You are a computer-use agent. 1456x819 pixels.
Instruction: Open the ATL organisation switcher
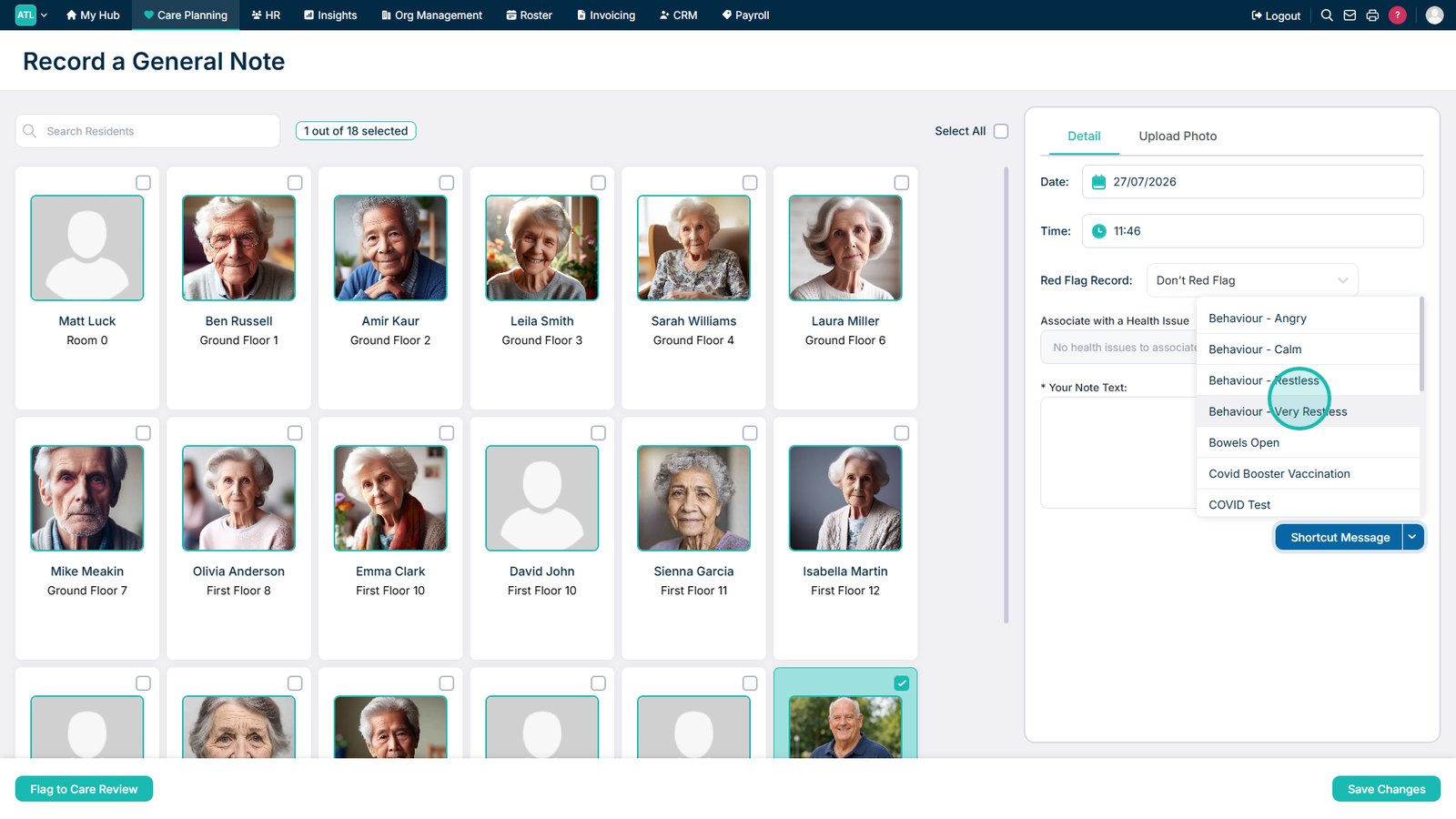(31, 15)
